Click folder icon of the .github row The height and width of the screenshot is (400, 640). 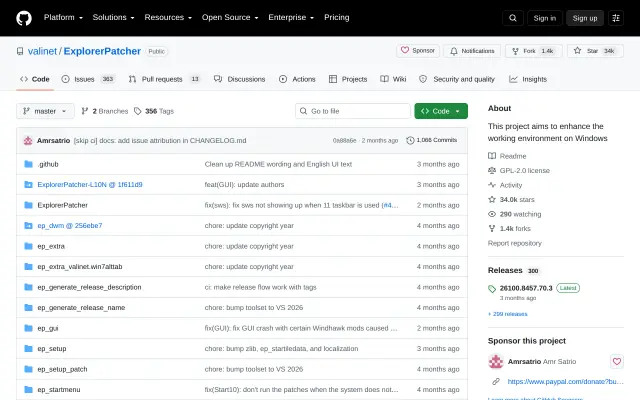coord(28,164)
